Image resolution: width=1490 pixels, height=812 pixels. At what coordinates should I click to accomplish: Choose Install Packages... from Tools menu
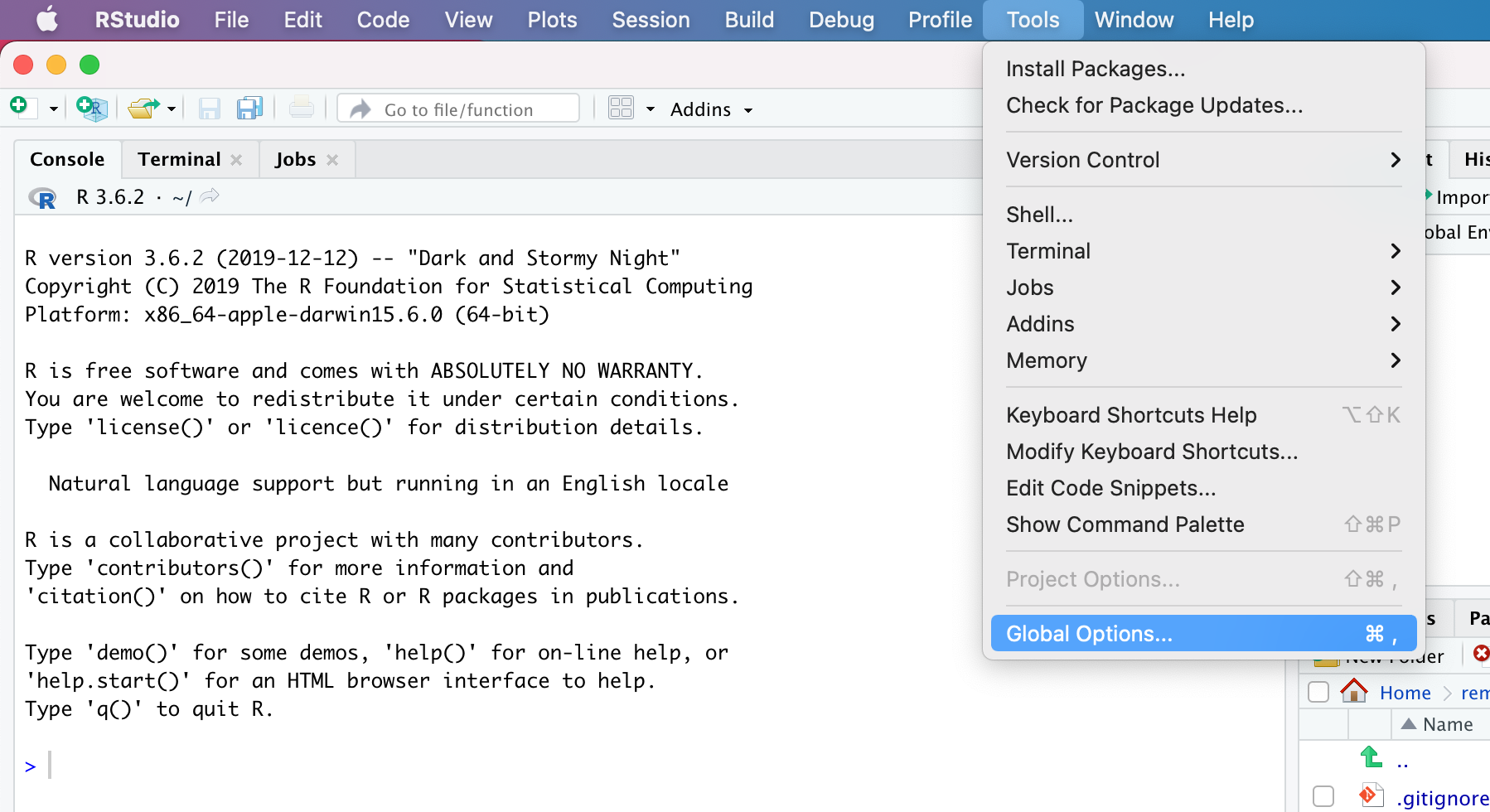tap(1203, 69)
